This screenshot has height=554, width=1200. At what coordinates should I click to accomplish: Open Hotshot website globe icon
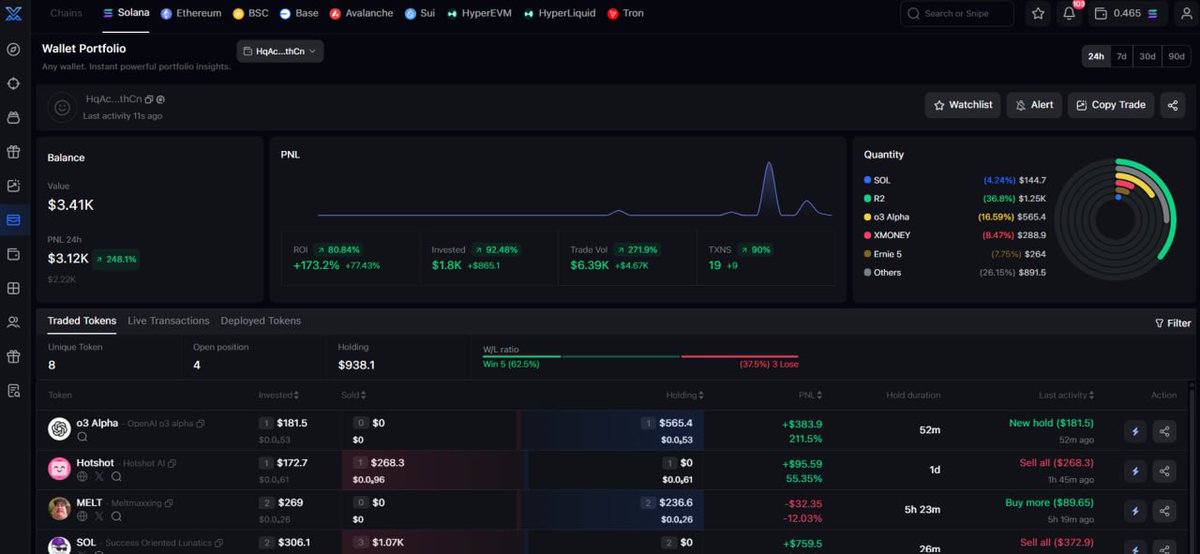pos(82,477)
